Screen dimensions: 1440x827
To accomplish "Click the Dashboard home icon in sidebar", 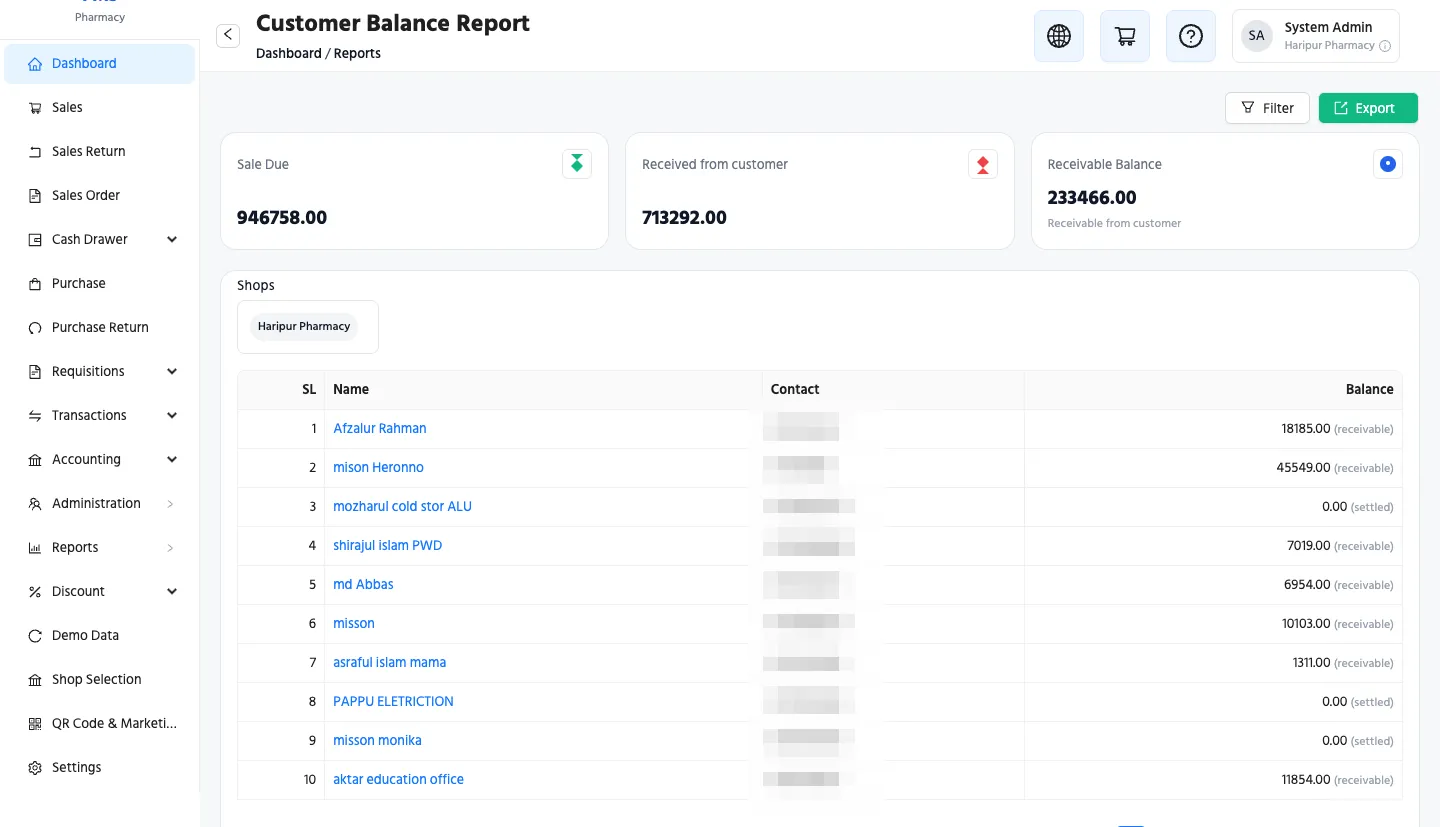I will pos(35,64).
